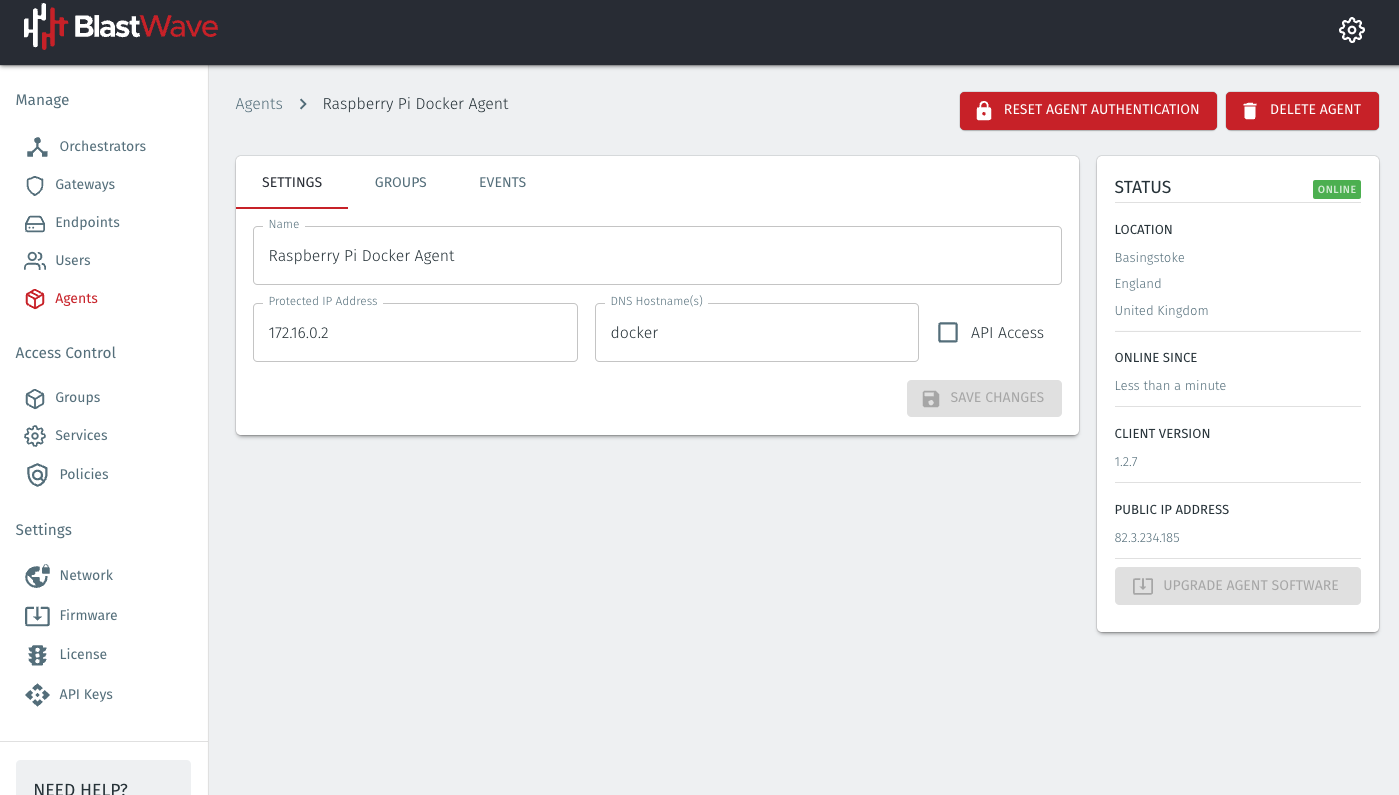Click the Gateways shield icon
The width and height of the screenshot is (1399, 795).
point(35,185)
